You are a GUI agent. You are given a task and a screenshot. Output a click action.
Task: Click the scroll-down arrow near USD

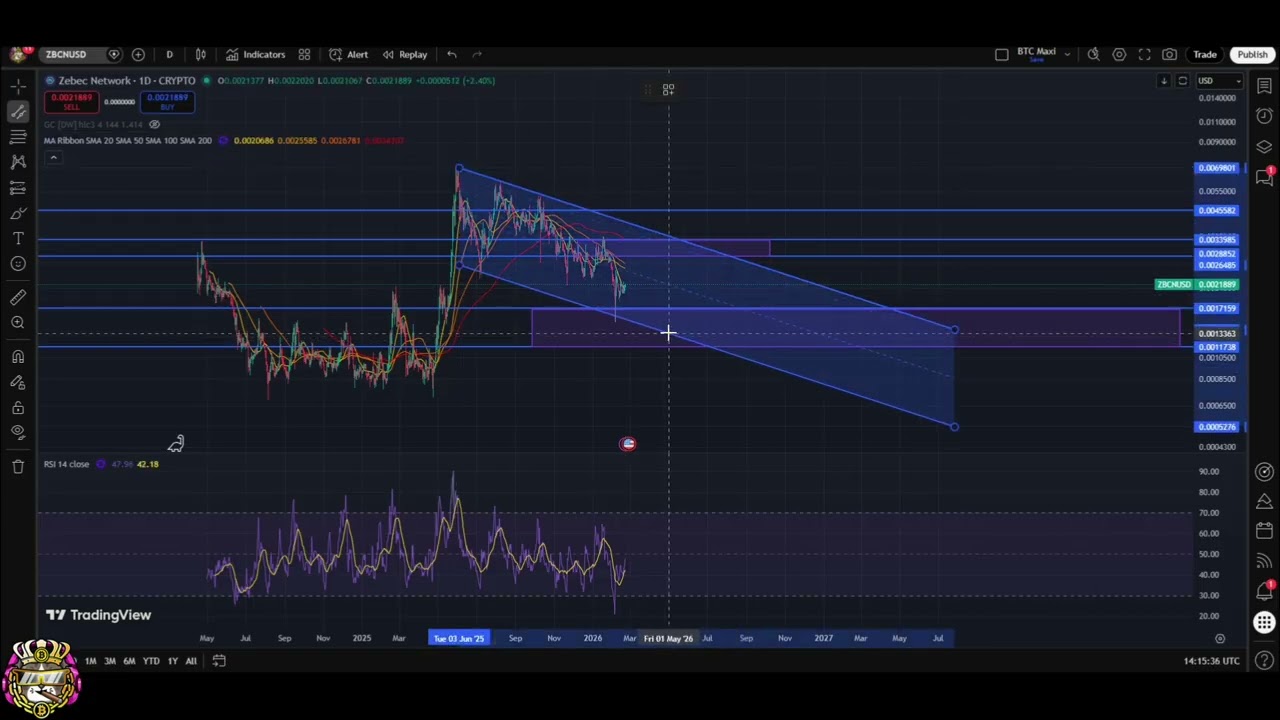[1164, 81]
